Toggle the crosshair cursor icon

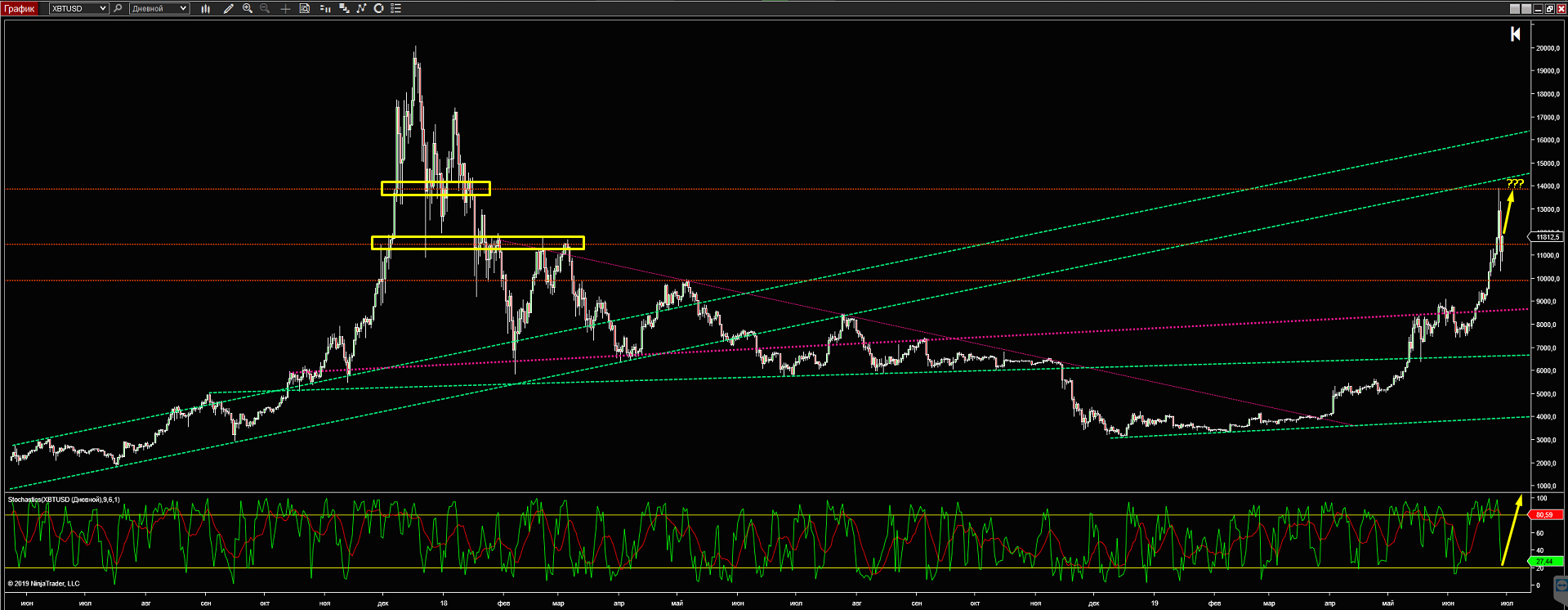click(285, 8)
